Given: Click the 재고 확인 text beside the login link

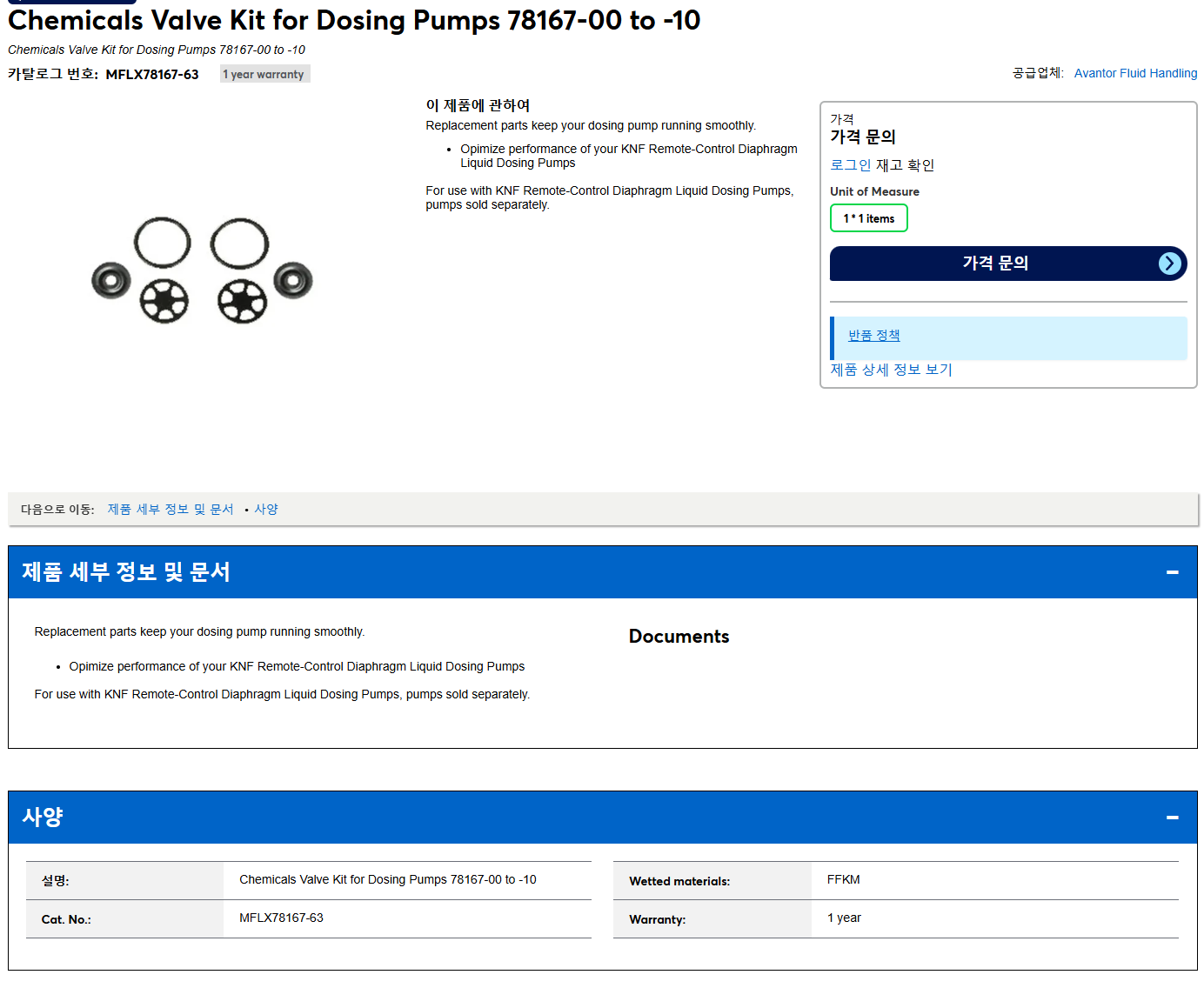Looking at the screenshot, I should [x=905, y=165].
